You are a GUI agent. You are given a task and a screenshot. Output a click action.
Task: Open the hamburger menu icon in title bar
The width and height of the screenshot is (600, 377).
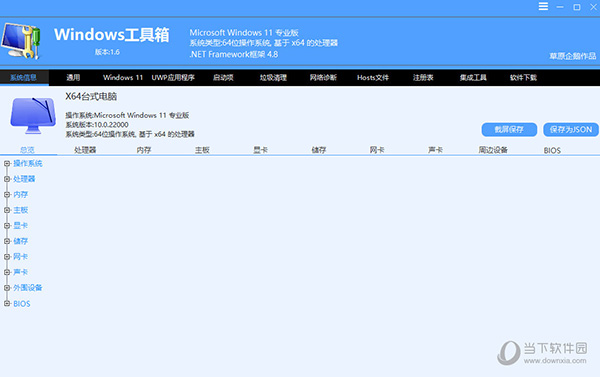tap(543, 7)
